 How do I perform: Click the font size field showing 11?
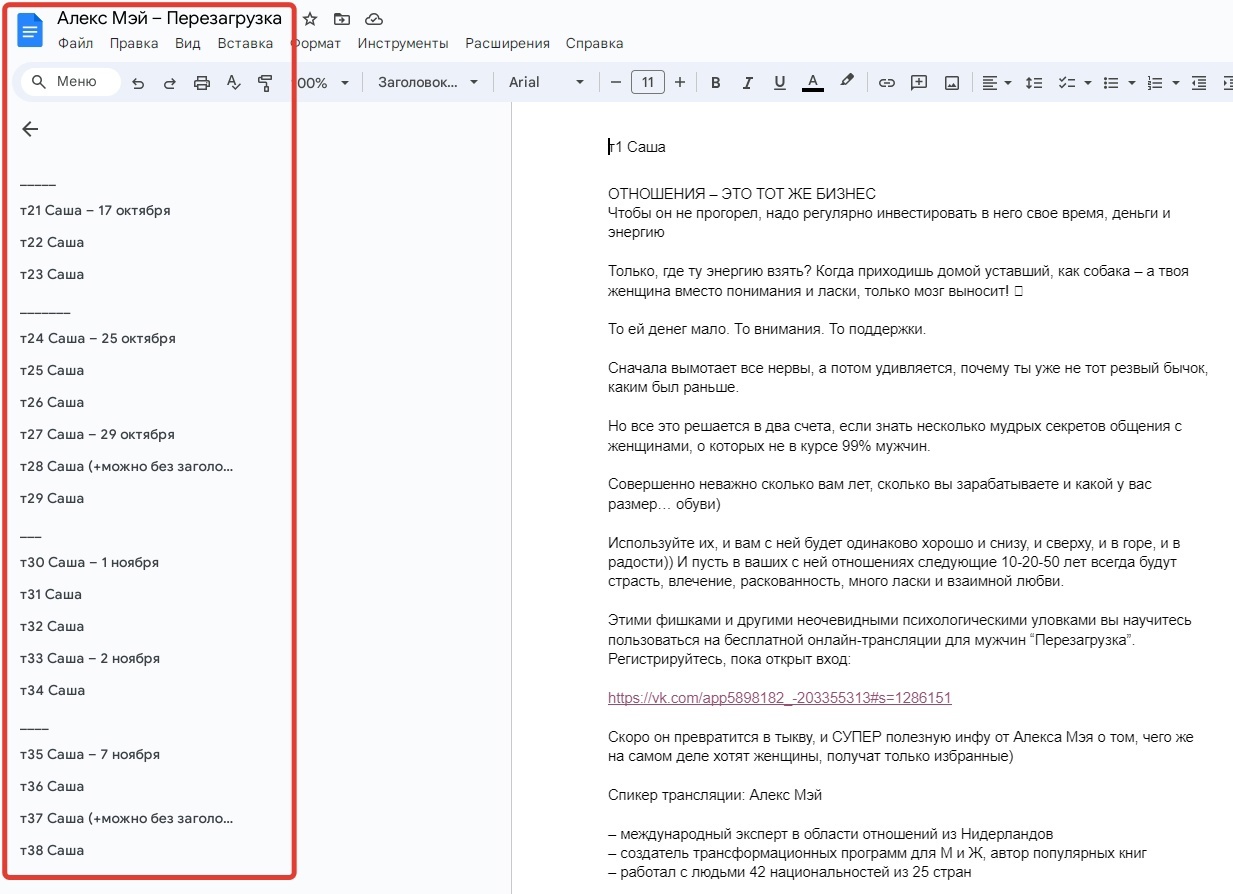tap(648, 82)
